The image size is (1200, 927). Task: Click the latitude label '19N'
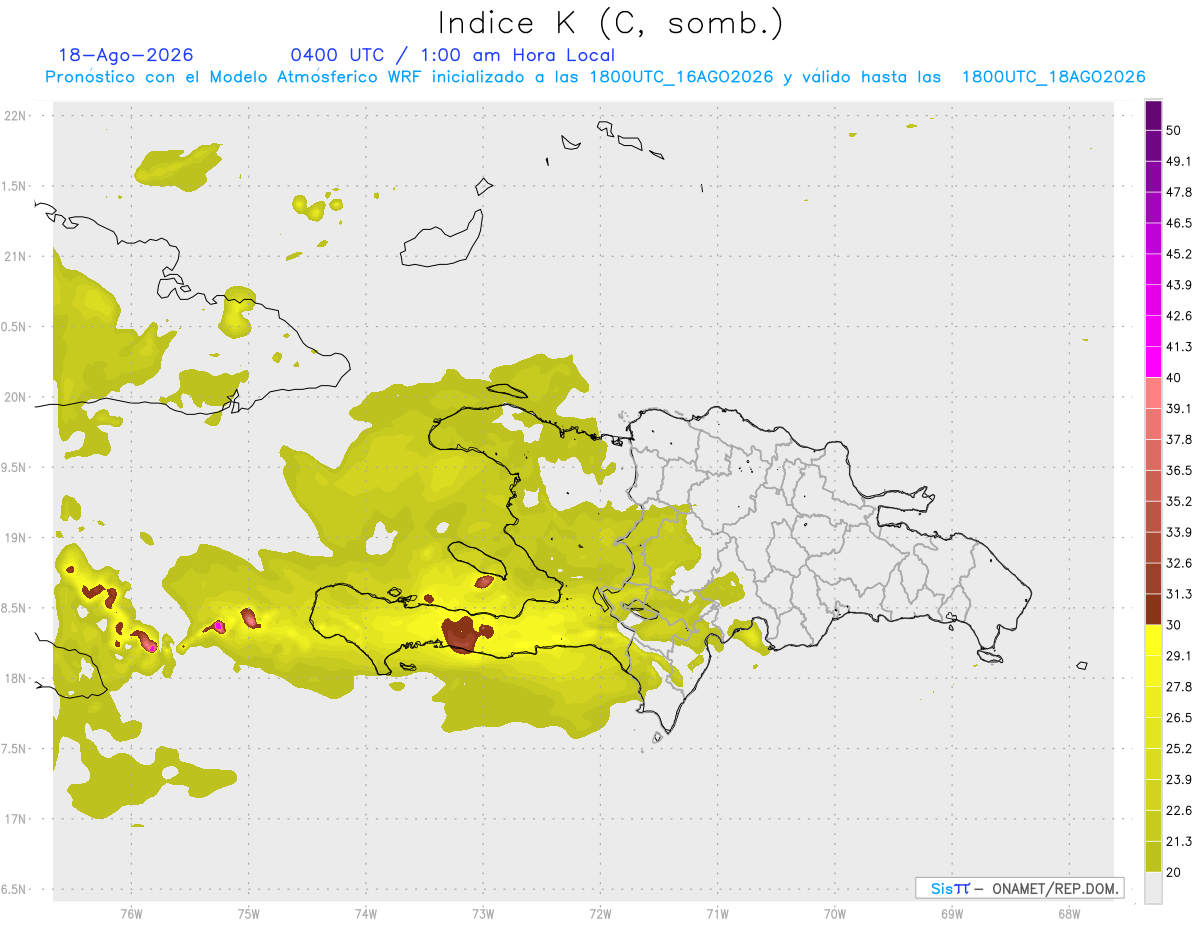(16, 538)
